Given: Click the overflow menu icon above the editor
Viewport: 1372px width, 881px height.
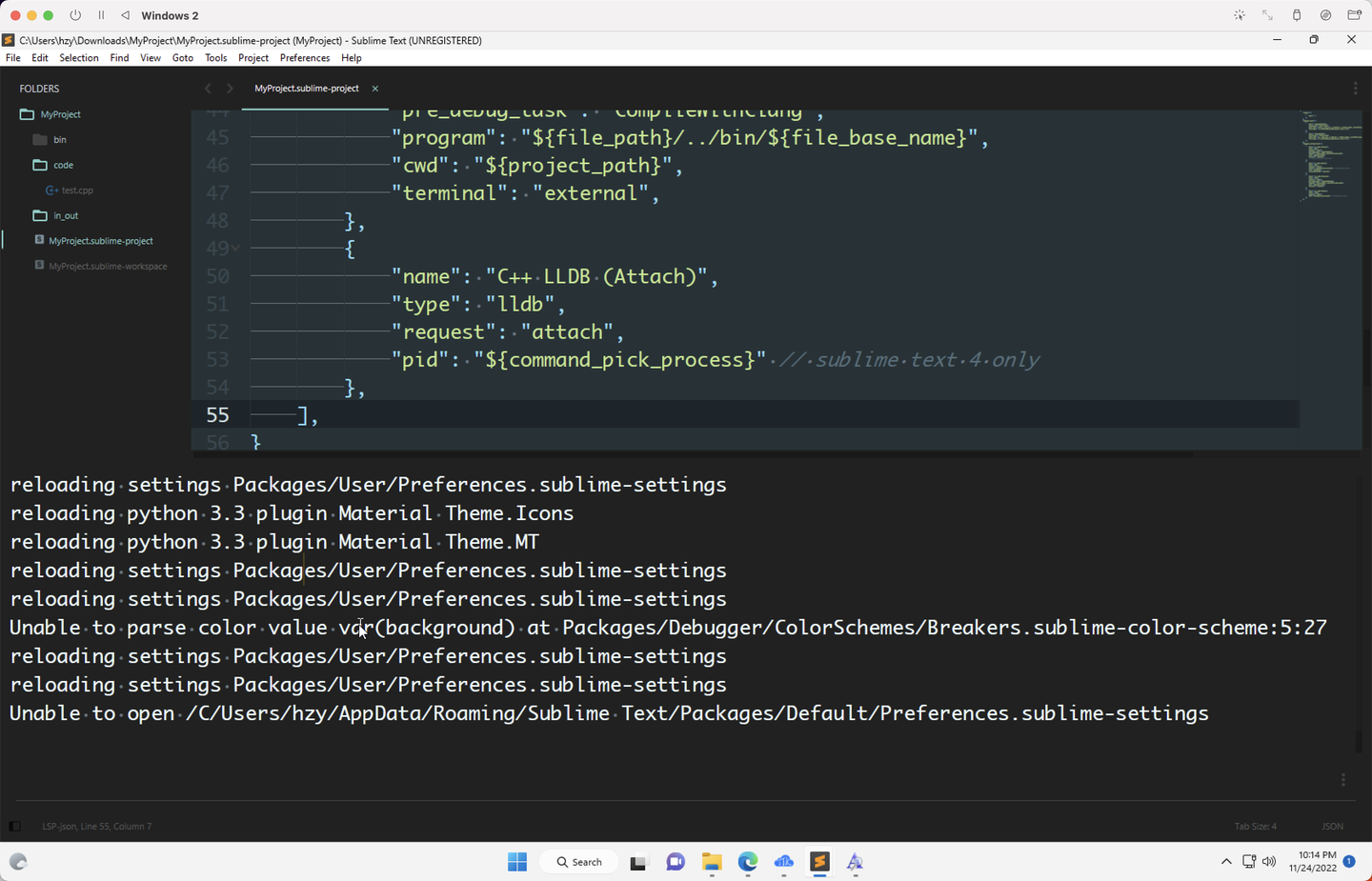Looking at the screenshot, I should click(x=1355, y=88).
